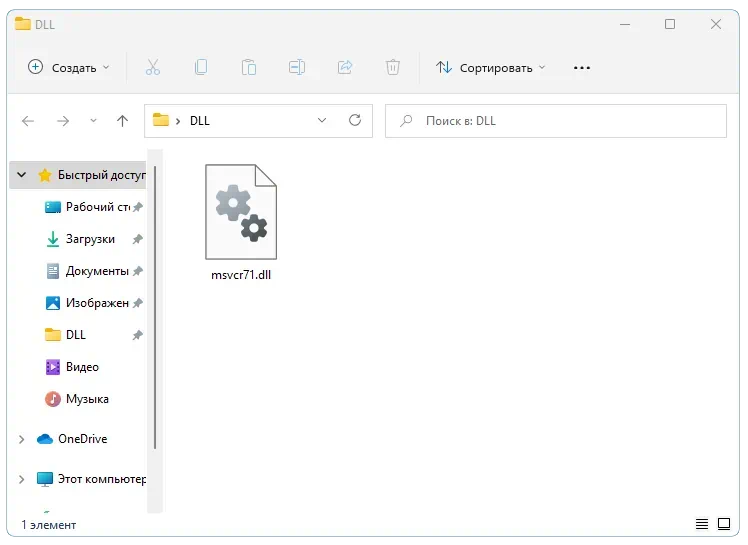The image size is (748, 545).
Task: Expand the OneDrive tree node
Action: tap(21, 439)
